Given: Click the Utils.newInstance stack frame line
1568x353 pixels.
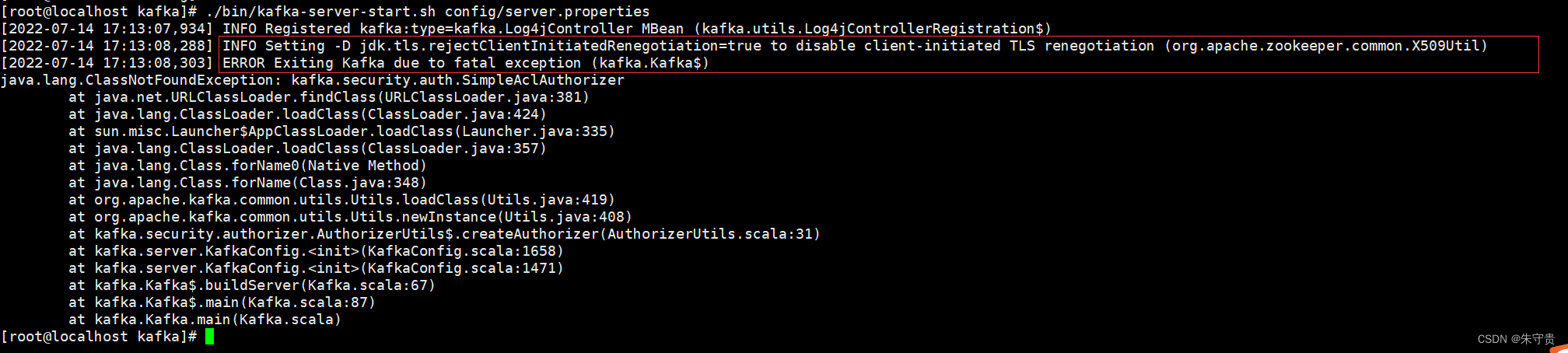Looking at the screenshot, I should [x=350, y=217].
